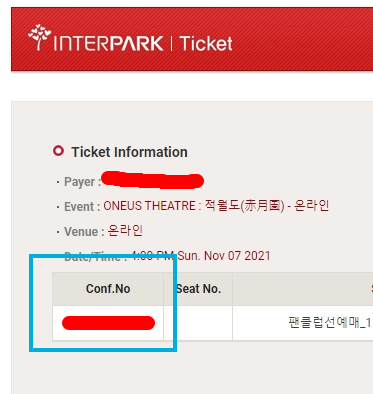The height and width of the screenshot is (394, 373).
Task: Click the redacted payer name
Action: [x=152, y=180]
